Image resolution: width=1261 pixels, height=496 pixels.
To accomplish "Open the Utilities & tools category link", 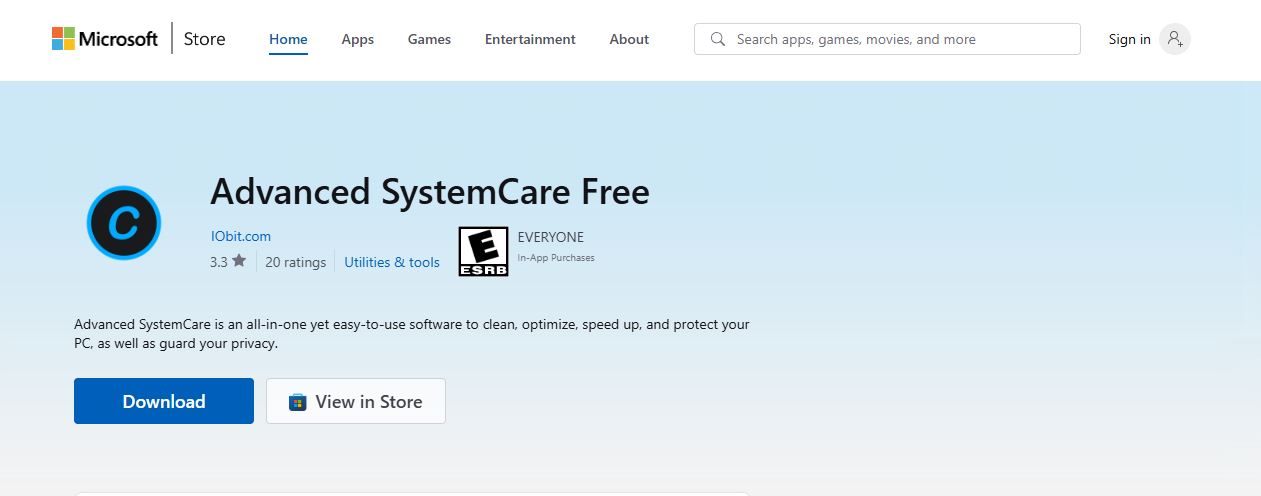I will coord(392,262).
